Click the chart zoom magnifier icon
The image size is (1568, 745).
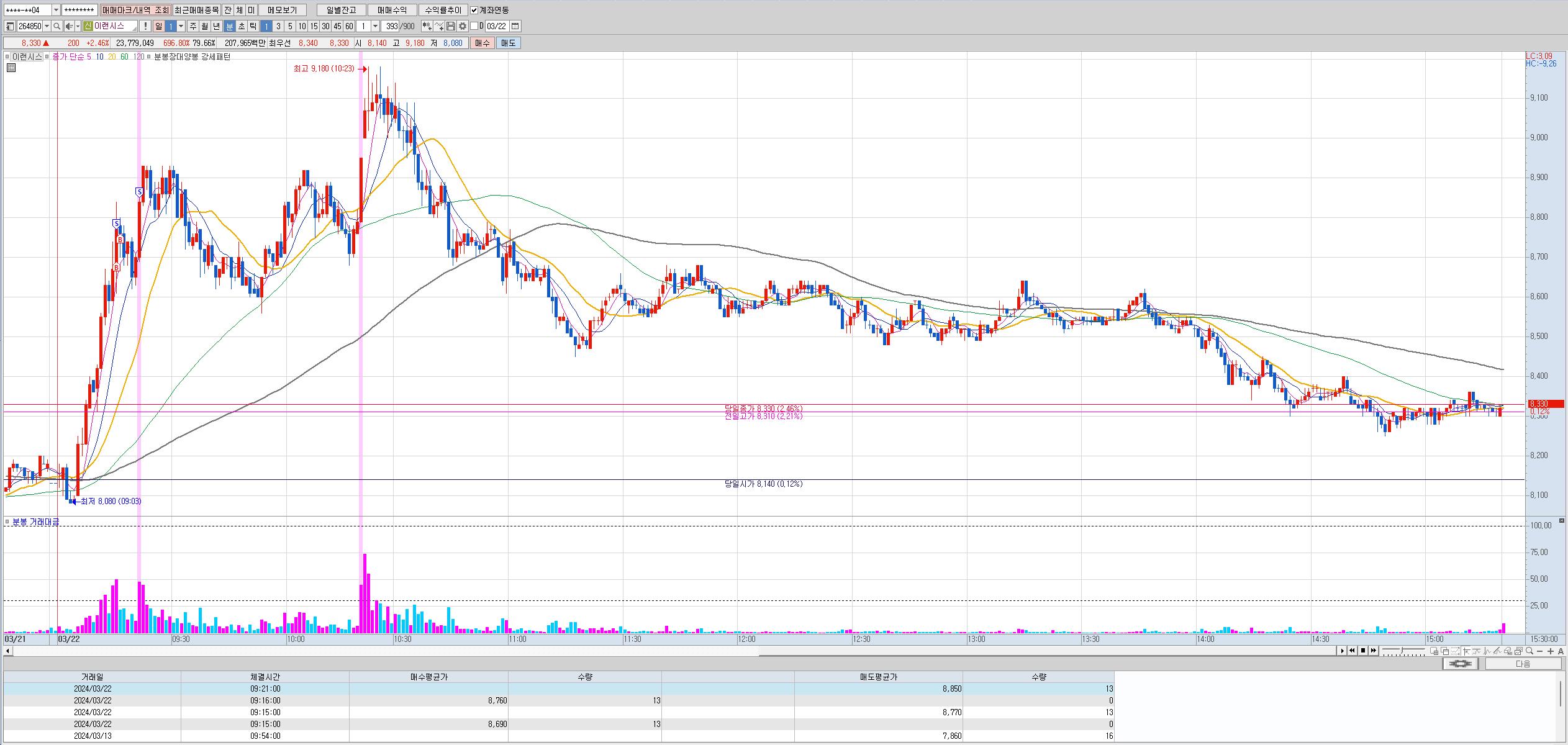tap(1529, 651)
